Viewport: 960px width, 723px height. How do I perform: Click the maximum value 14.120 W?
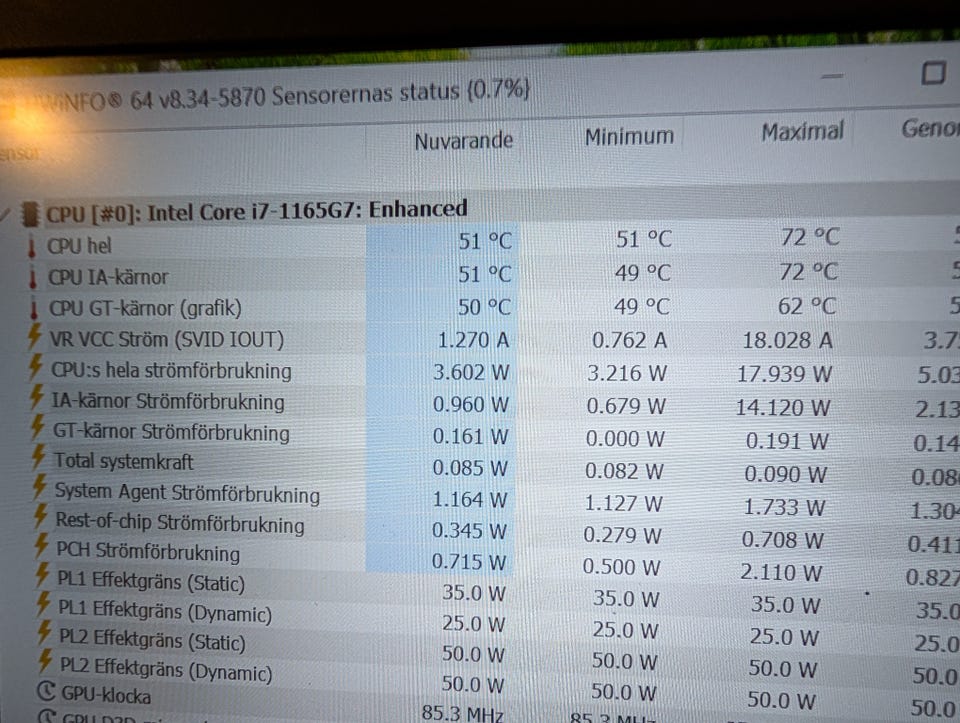click(x=782, y=408)
